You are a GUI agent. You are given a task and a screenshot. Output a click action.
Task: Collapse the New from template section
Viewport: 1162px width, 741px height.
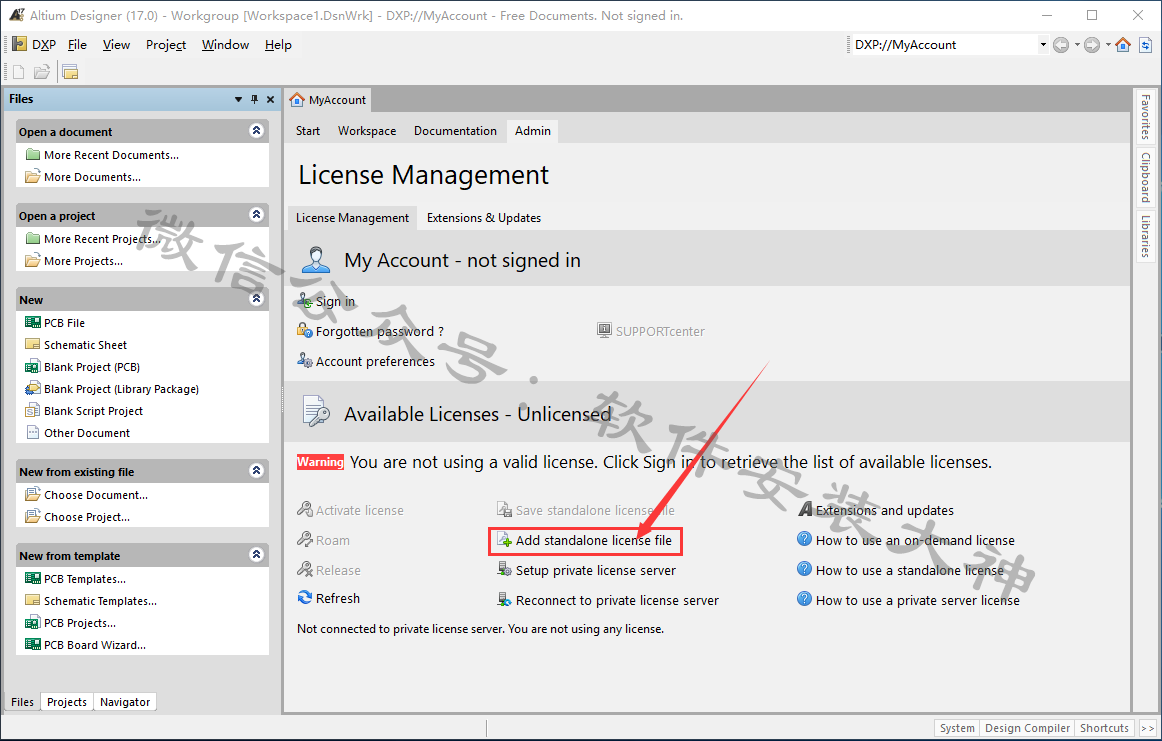point(256,554)
